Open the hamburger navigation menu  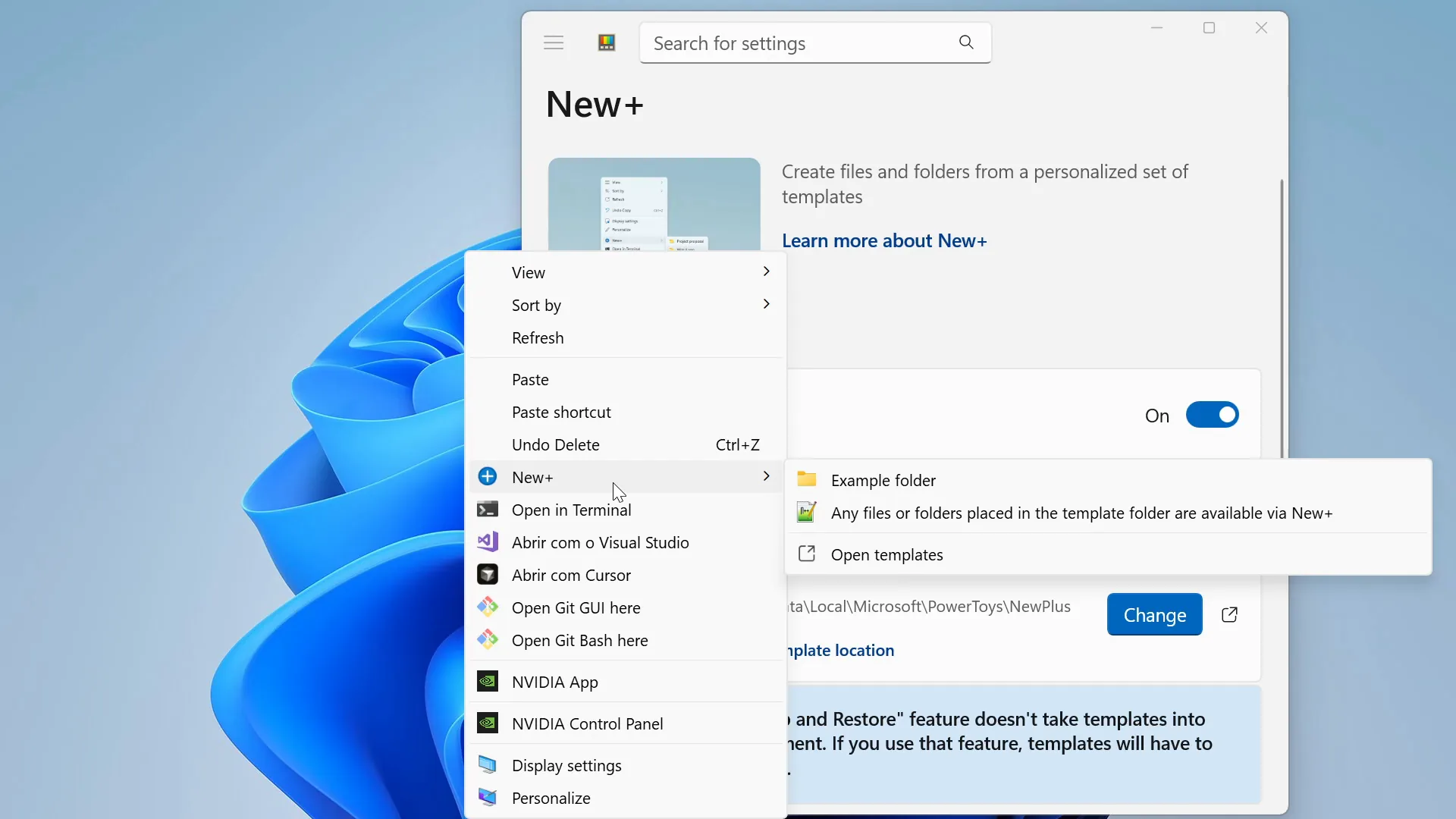554,43
